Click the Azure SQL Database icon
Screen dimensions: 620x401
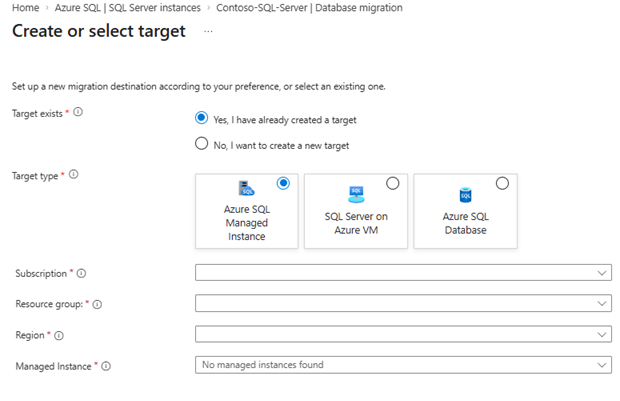[x=465, y=194]
